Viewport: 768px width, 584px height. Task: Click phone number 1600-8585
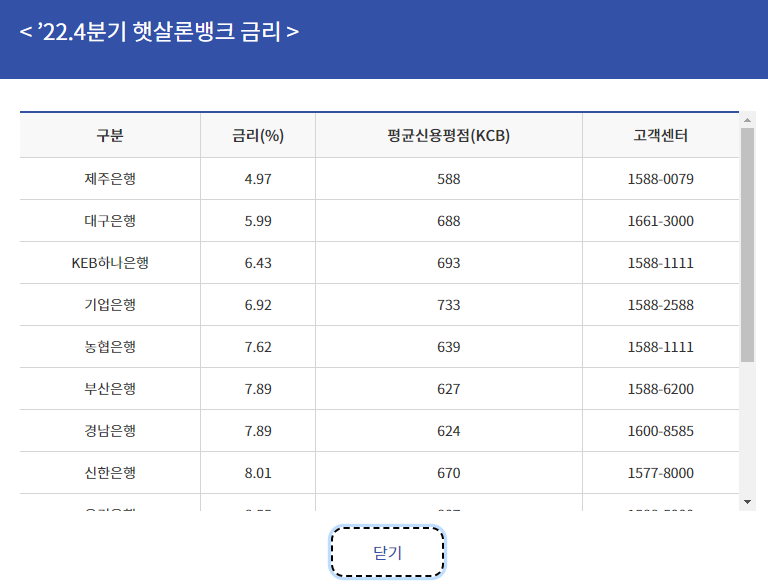pyautogui.click(x=661, y=431)
